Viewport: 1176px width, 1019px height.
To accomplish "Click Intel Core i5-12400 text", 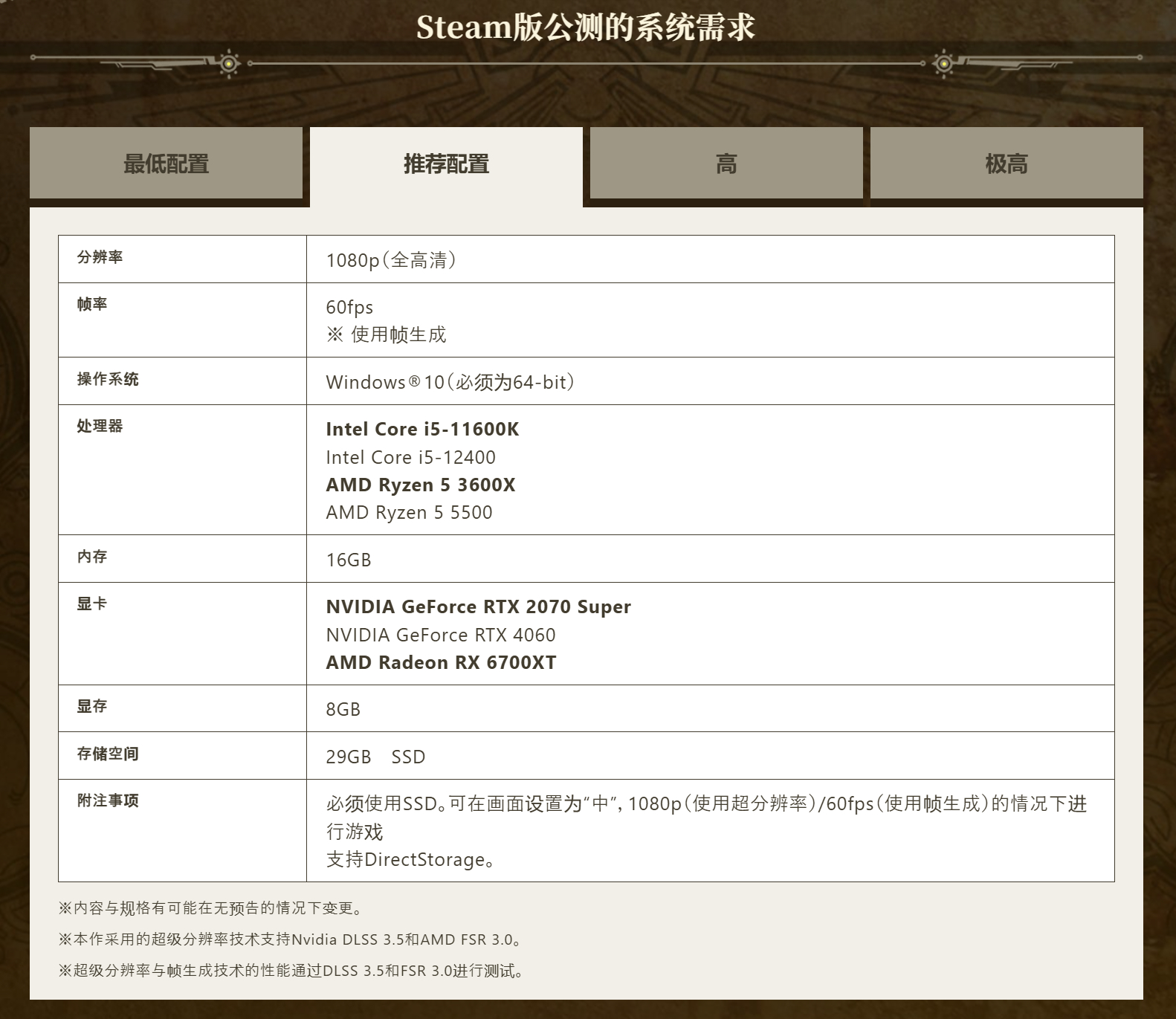I will coord(410,457).
